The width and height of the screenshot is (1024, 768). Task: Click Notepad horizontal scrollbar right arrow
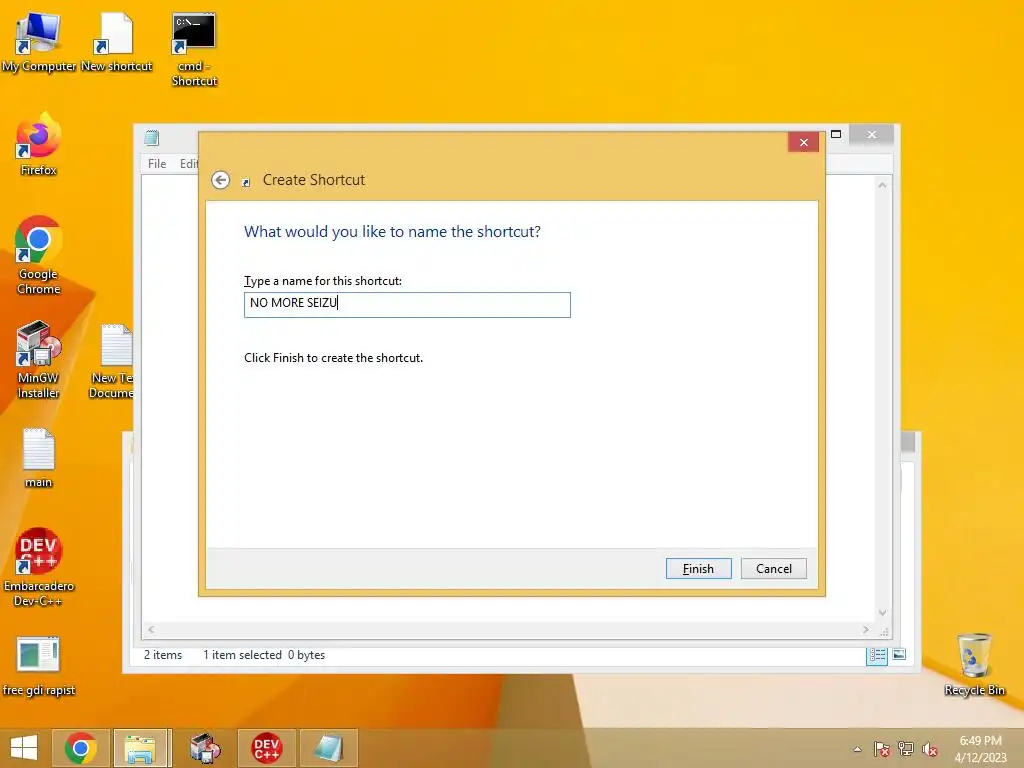pyautogui.click(x=865, y=630)
